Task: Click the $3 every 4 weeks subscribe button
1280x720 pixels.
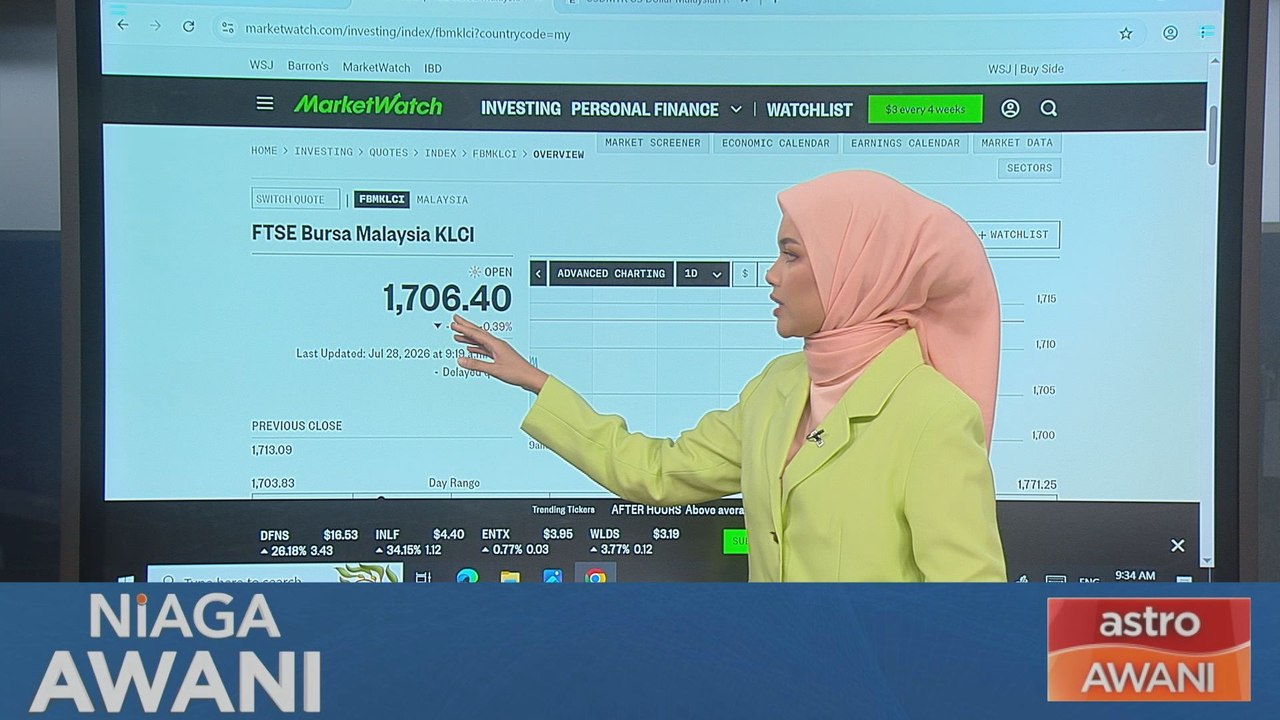Action: [925, 109]
